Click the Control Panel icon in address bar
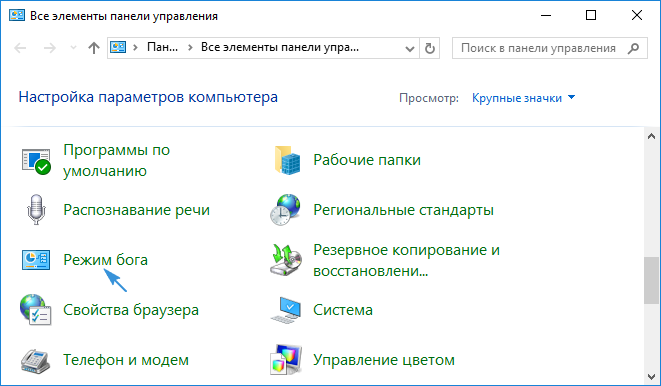Viewport: 661px width, 386px height. (x=118, y=47)
